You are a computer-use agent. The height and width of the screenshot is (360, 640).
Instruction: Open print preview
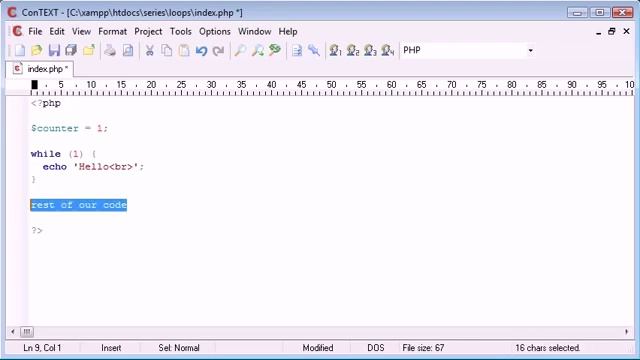pos(128,51)
